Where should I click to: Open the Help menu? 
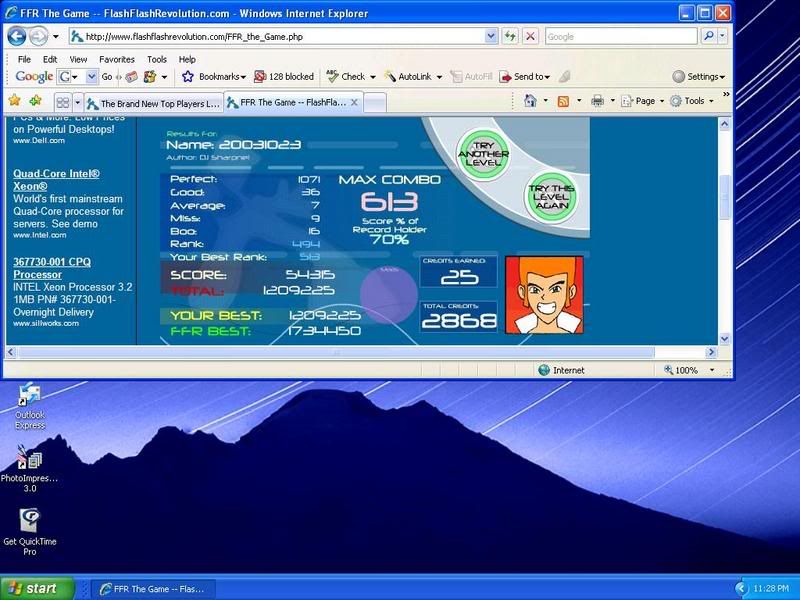(187, 59)
